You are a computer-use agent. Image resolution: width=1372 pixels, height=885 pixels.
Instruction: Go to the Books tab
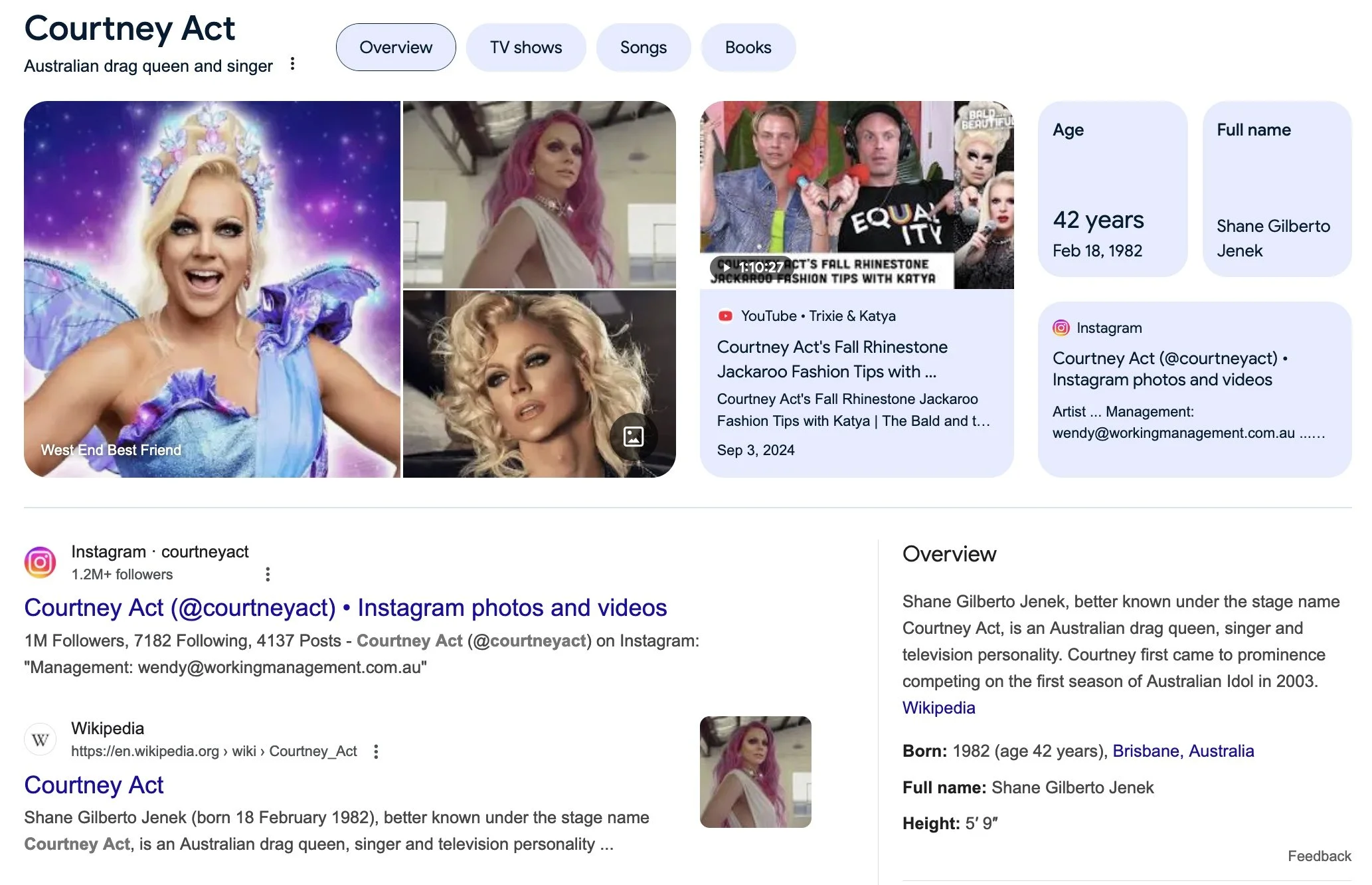click(x=748, y=47)
